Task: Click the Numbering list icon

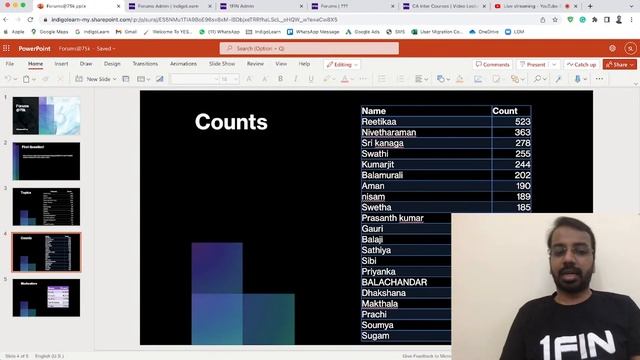Action: pyautogui.click(x=401, y=79)
